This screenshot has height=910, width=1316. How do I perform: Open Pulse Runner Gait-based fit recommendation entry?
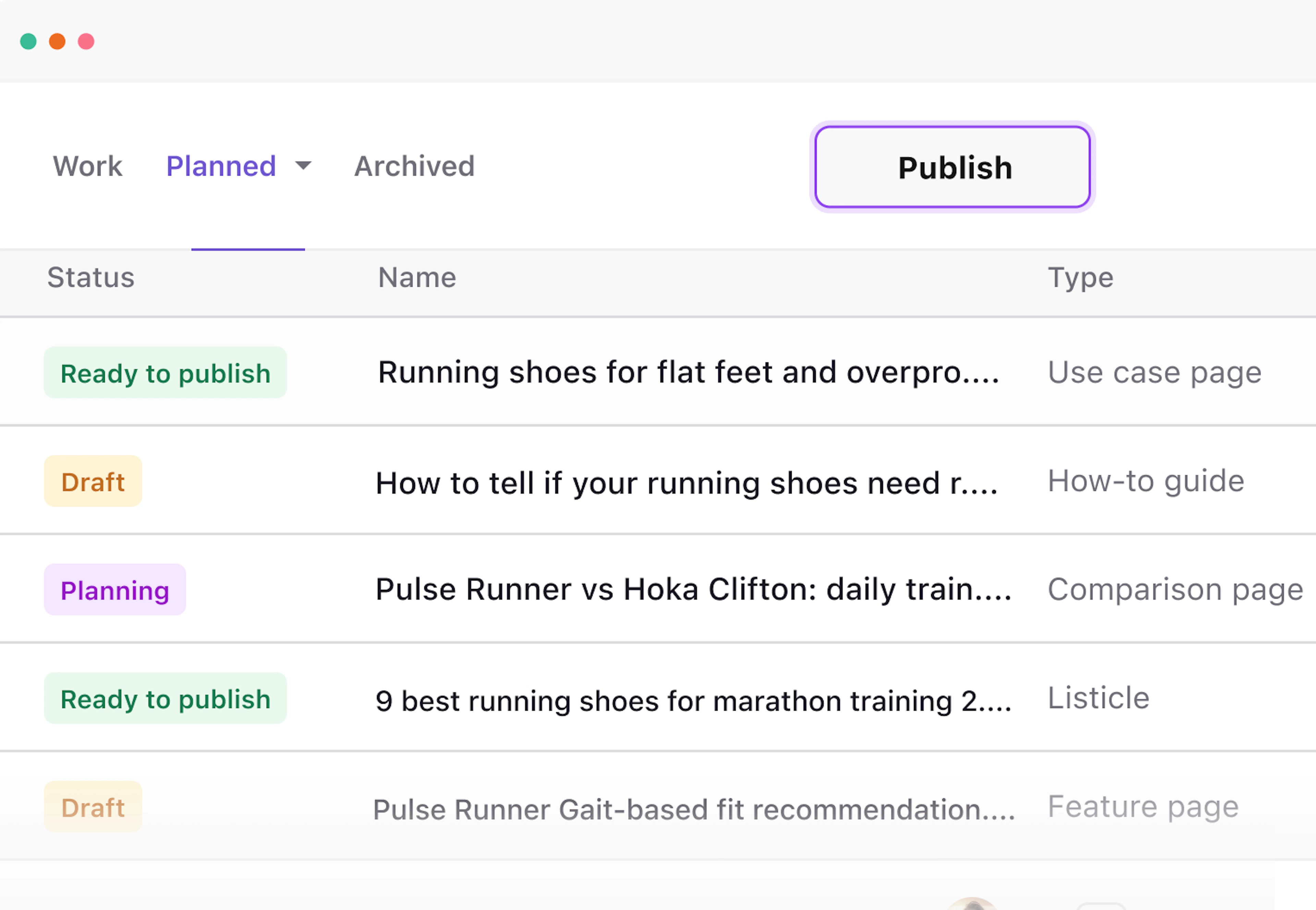tap(693, 810)
